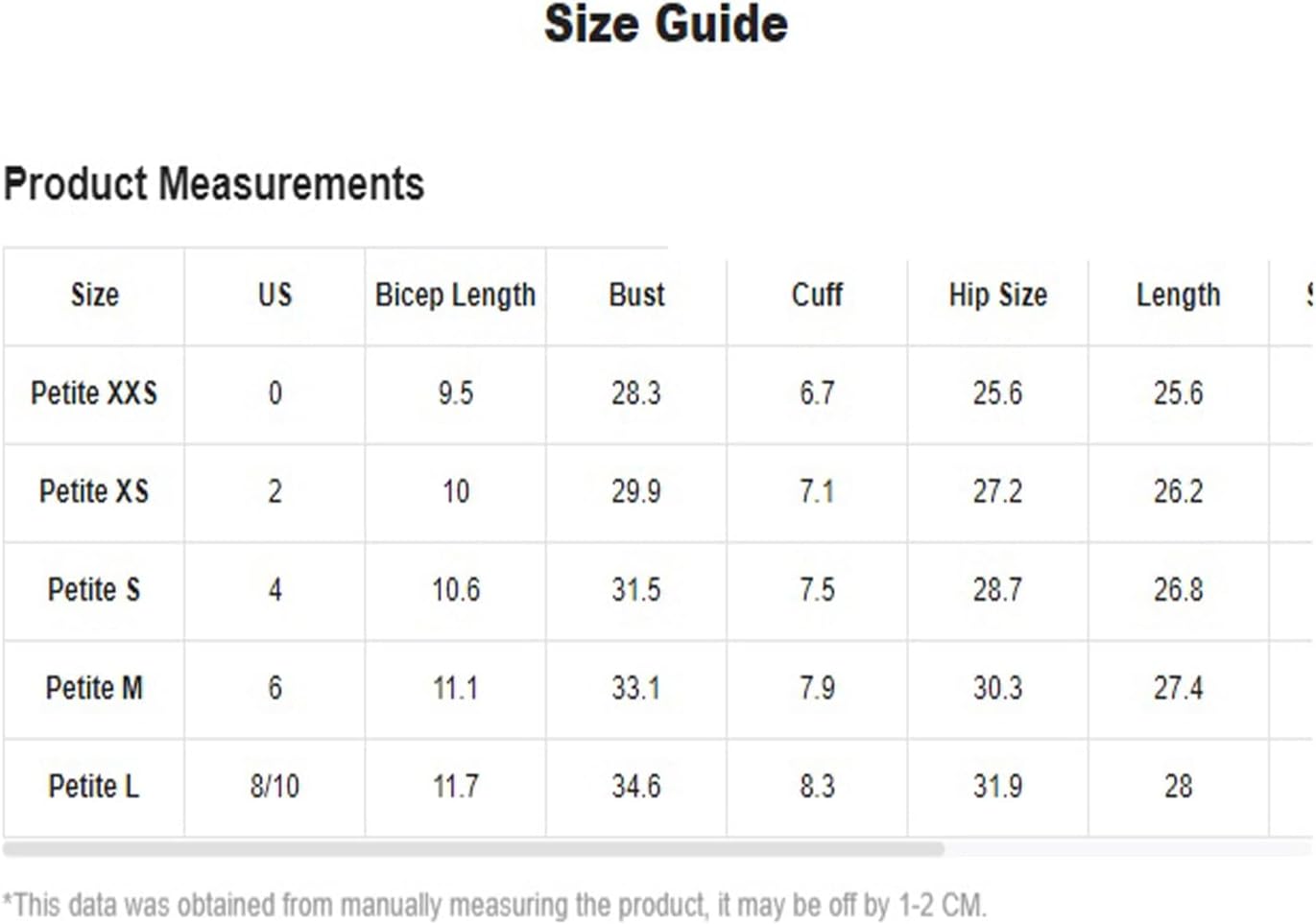Image resolution: width=1316 pixels, height=924 pixels.
Task: Click the 28.3 bust measurement cell
Action: [636, 393]
